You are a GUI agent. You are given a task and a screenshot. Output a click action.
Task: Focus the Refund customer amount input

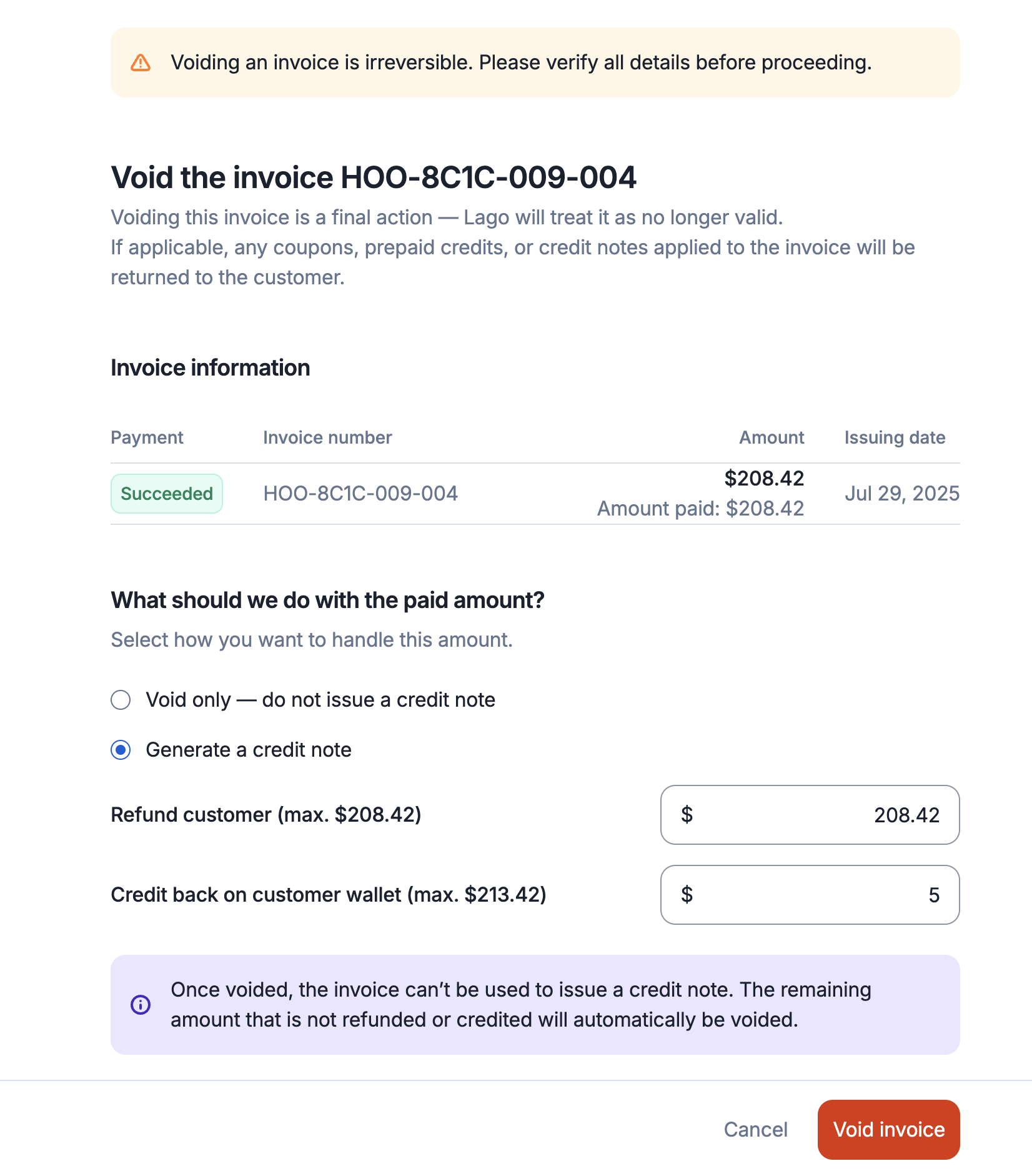pos(810,815)
